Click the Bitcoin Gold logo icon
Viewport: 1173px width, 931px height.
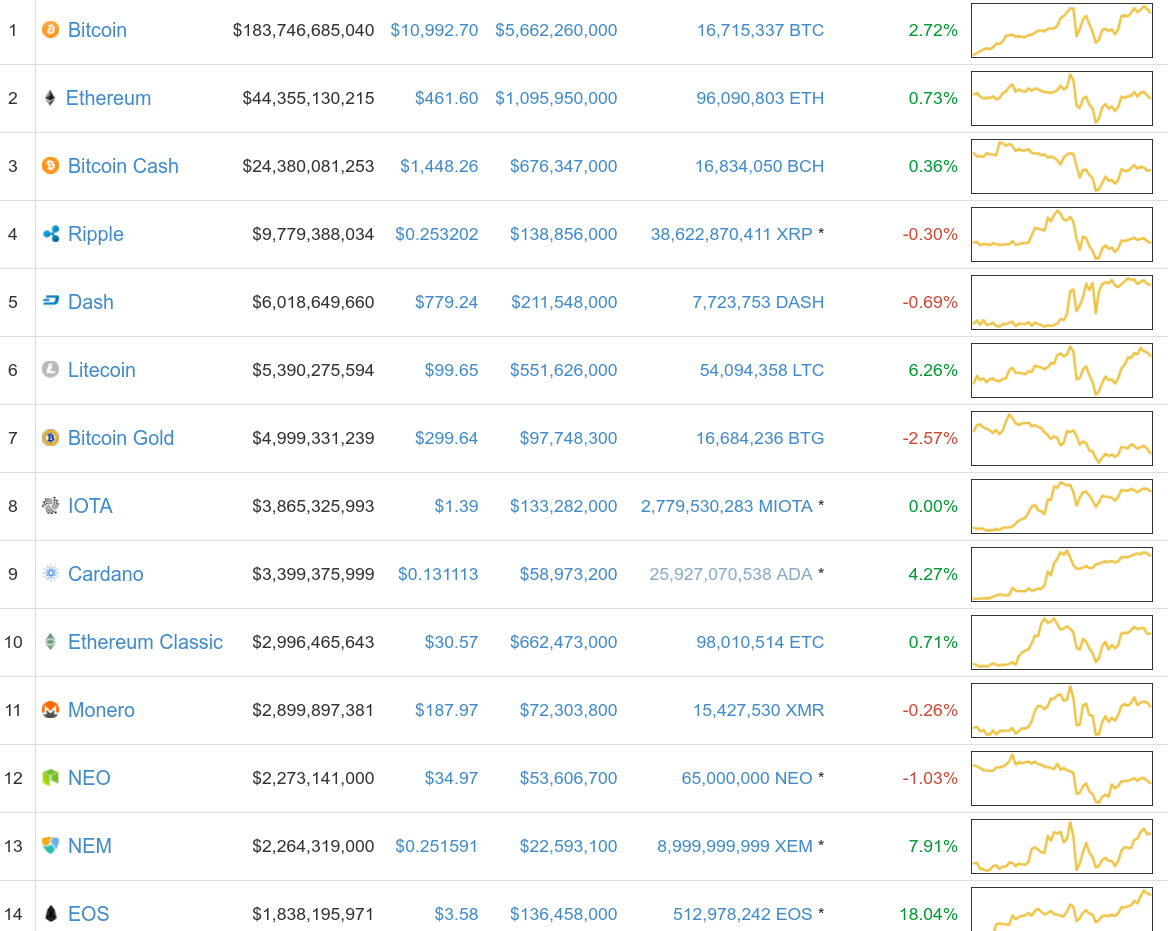tap(50, 437)
